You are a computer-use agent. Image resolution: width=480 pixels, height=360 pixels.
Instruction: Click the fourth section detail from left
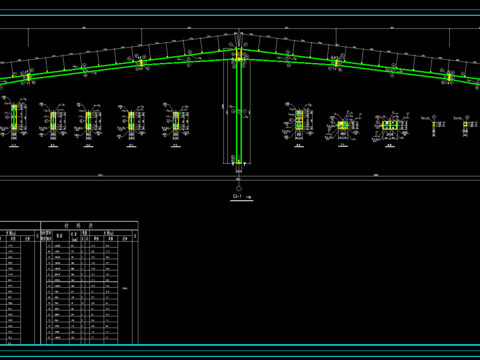click(131, 120)
